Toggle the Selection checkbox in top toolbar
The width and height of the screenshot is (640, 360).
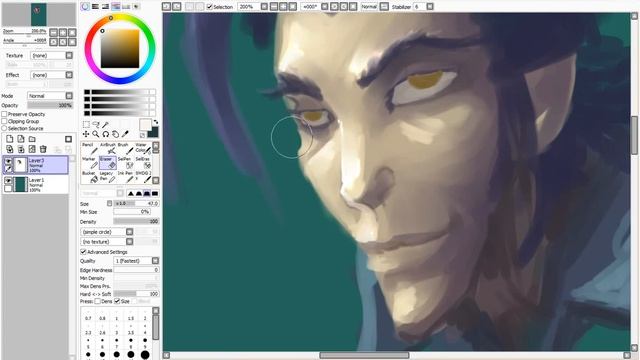pos(210,7)
